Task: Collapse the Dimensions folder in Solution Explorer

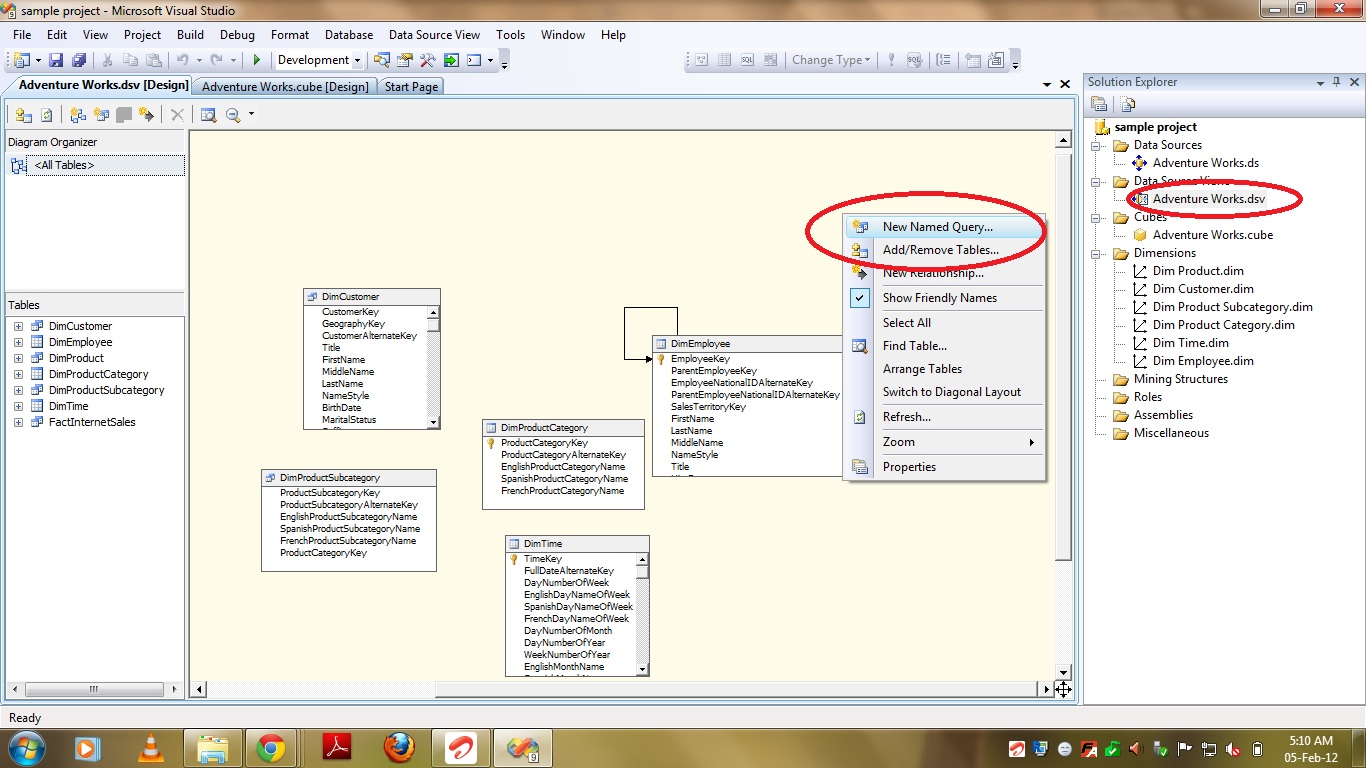Action: click(1097, 254)
